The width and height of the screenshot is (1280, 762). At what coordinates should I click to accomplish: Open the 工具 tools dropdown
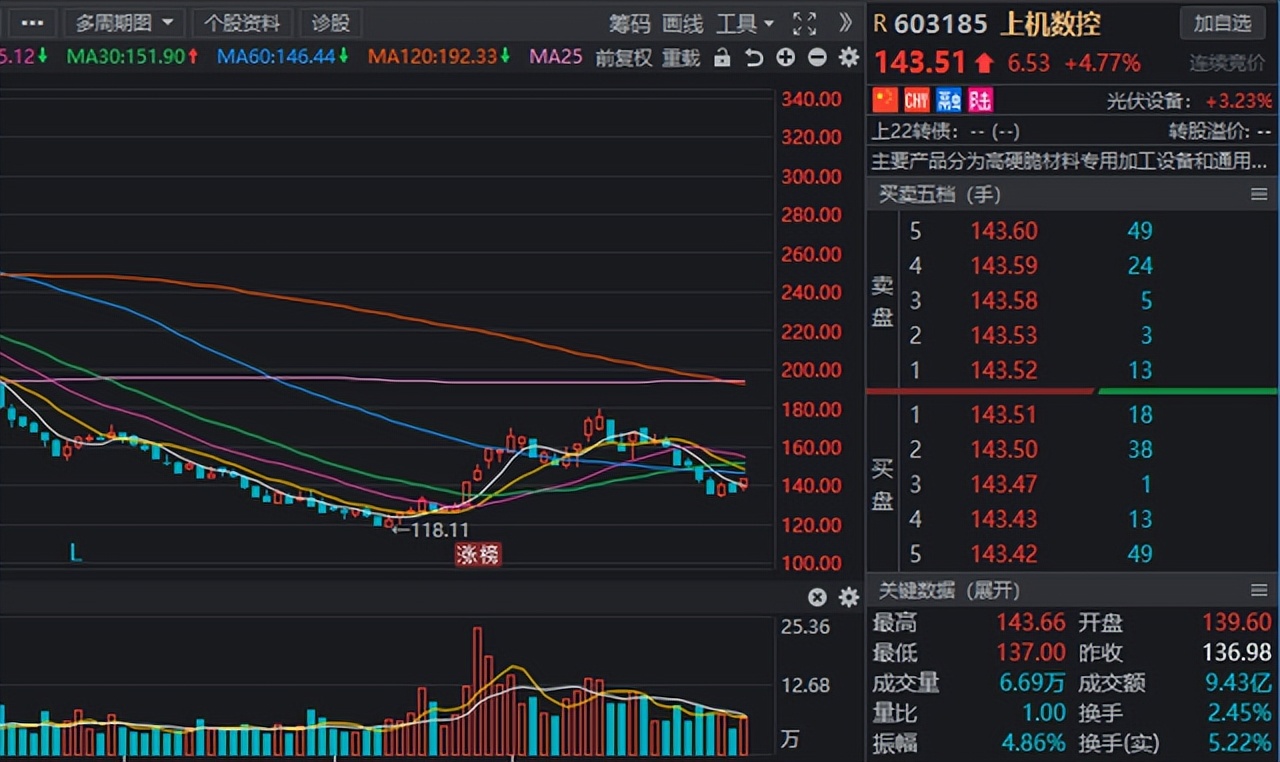click(x=745, y=23)
